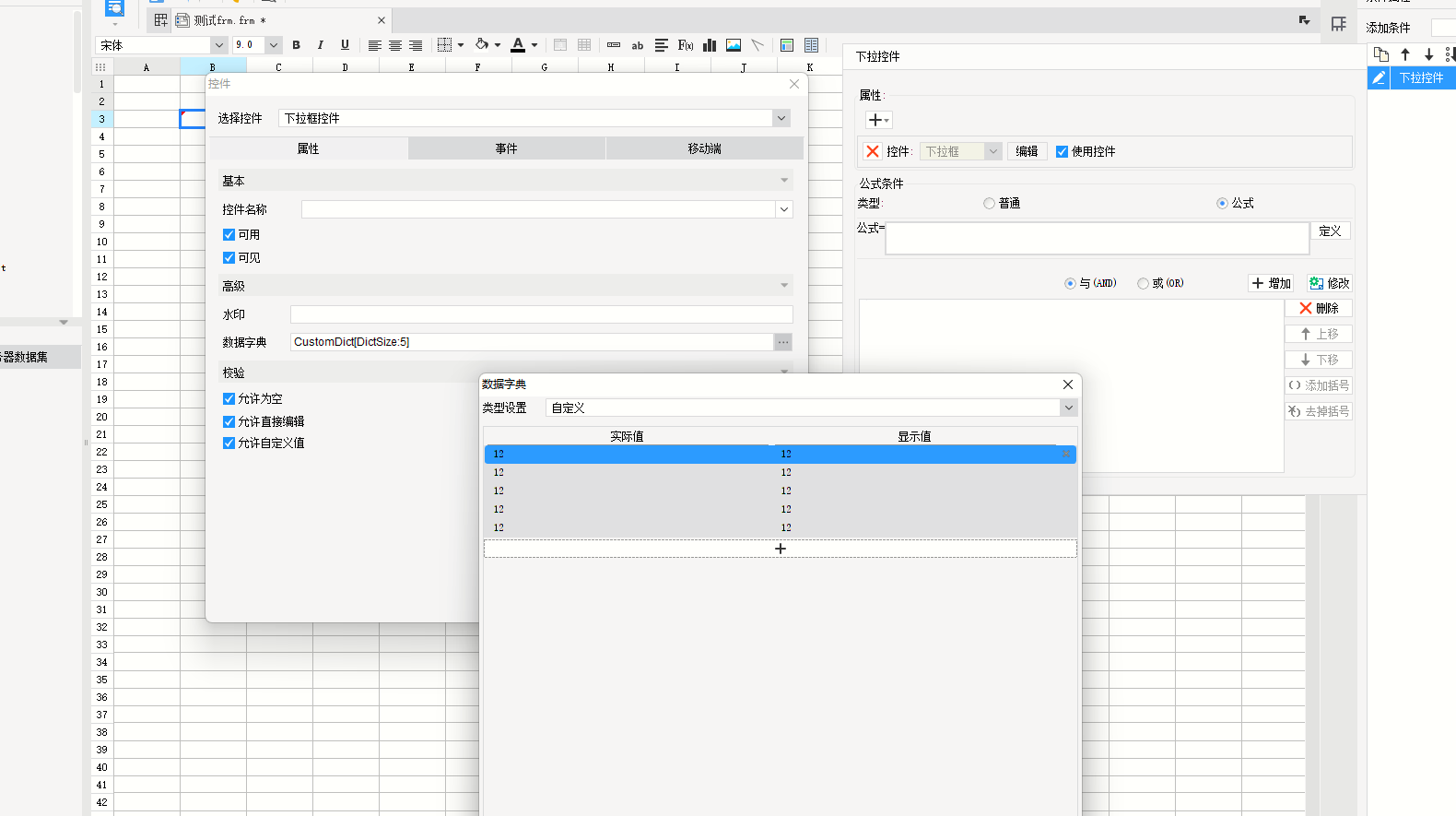
Task: Click the 定义 formula button
Action: (x=1330, y=231)
